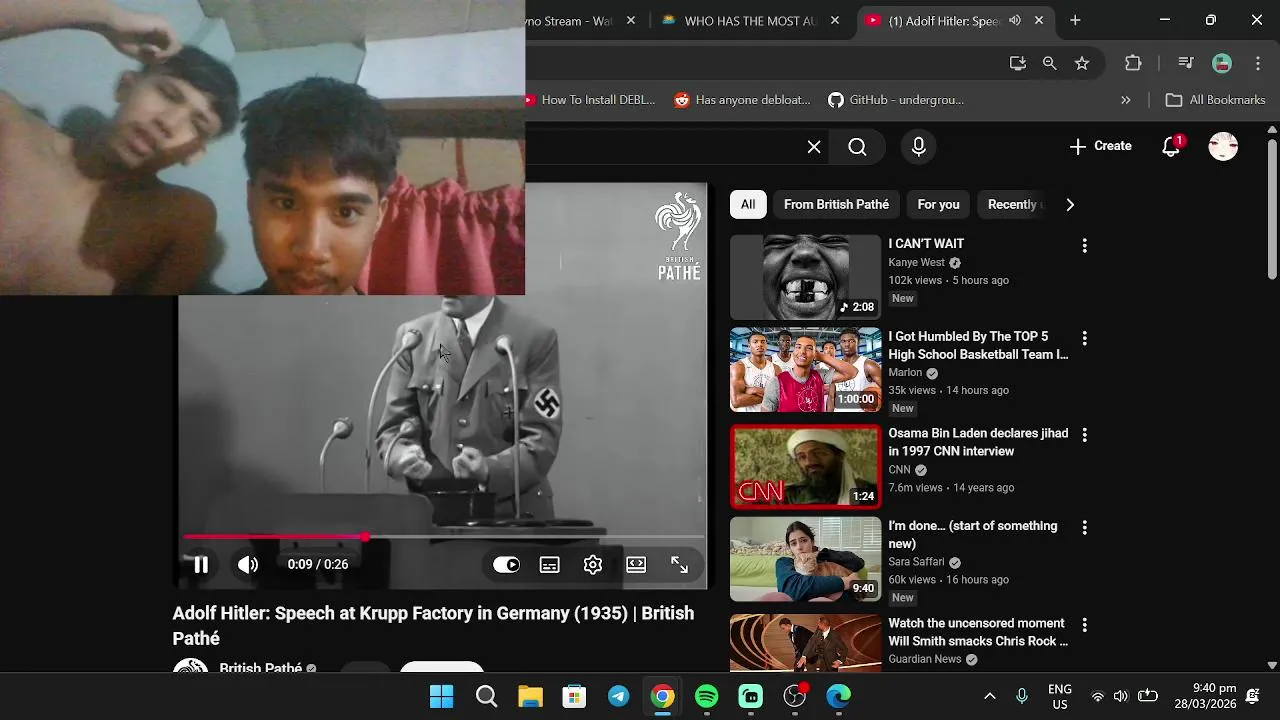This screenshot has height=720, width=1280.
Task: Open YouTube notifications bell
Action: coord(1172,146)
